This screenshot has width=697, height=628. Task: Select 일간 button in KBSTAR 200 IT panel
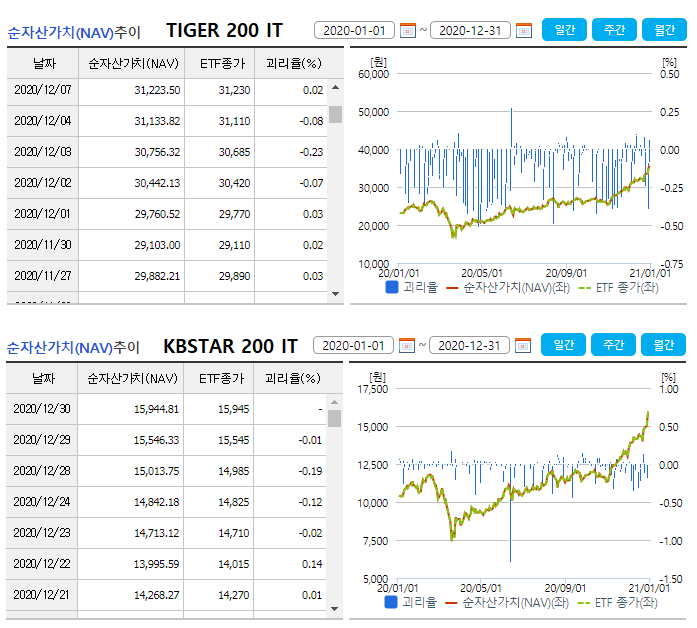(564, 345)
